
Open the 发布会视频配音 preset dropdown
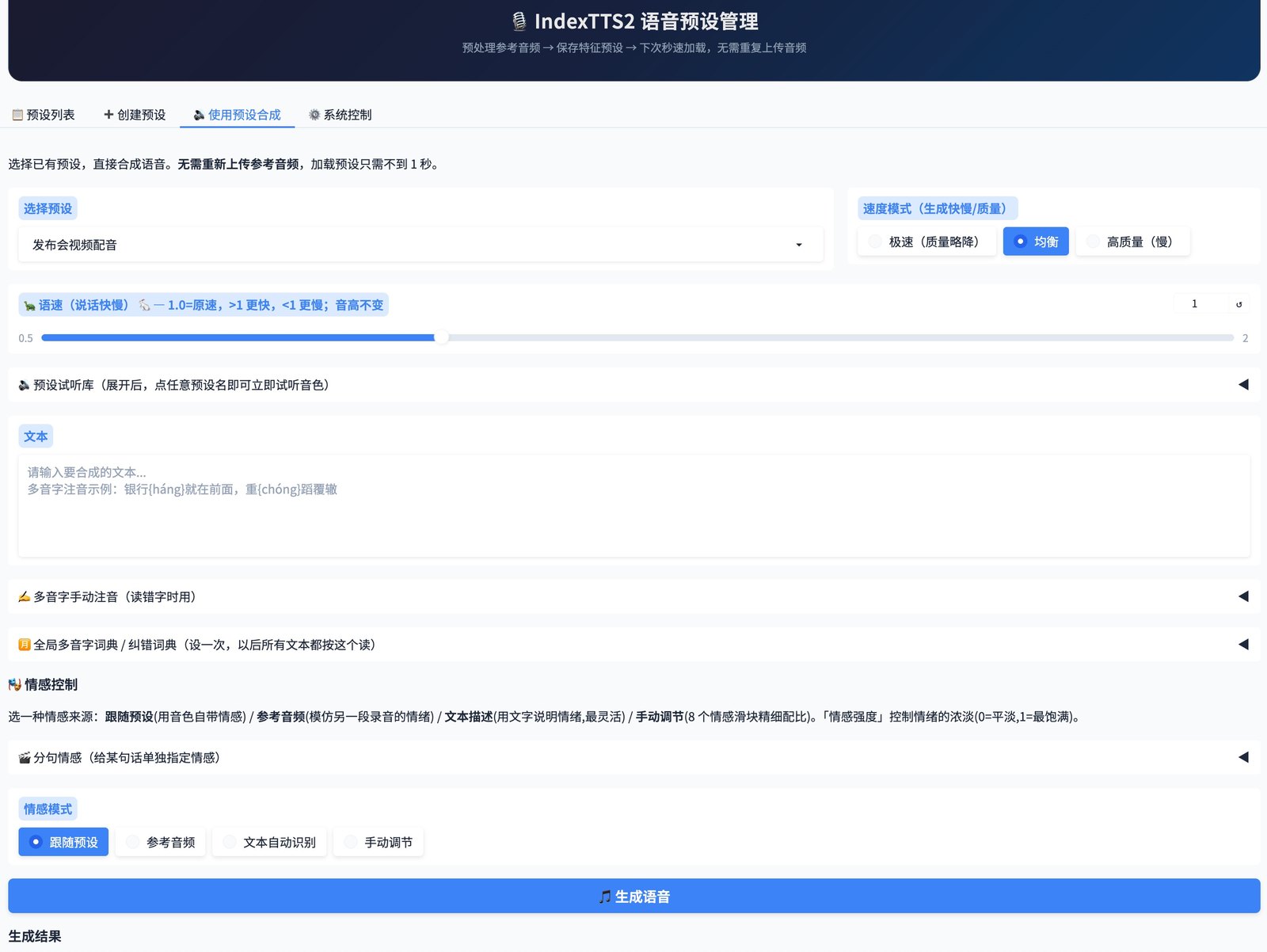420,245
